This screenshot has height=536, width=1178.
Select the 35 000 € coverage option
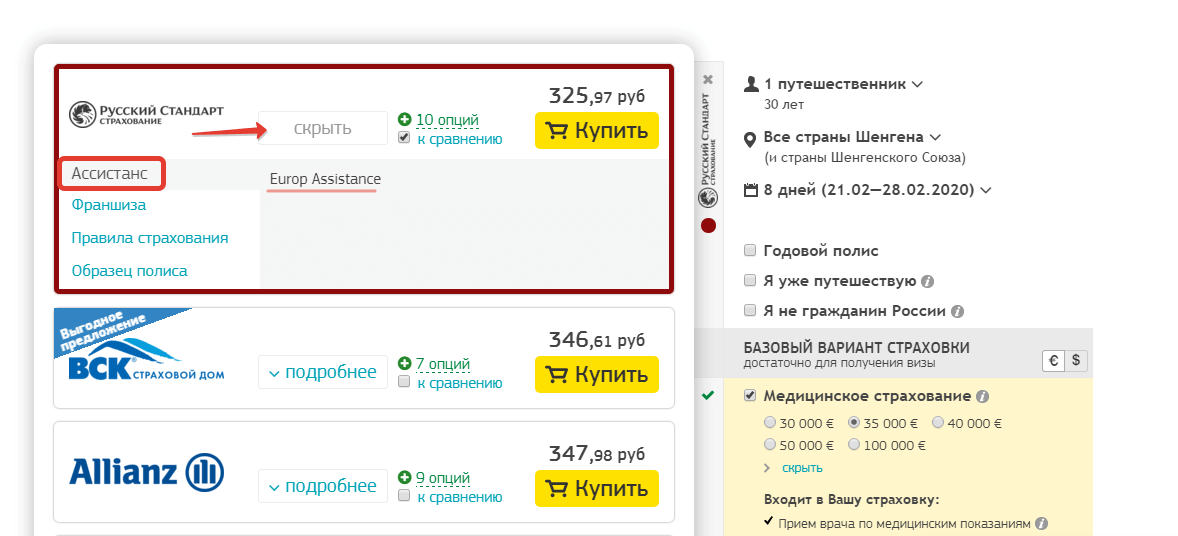point(853,423)
